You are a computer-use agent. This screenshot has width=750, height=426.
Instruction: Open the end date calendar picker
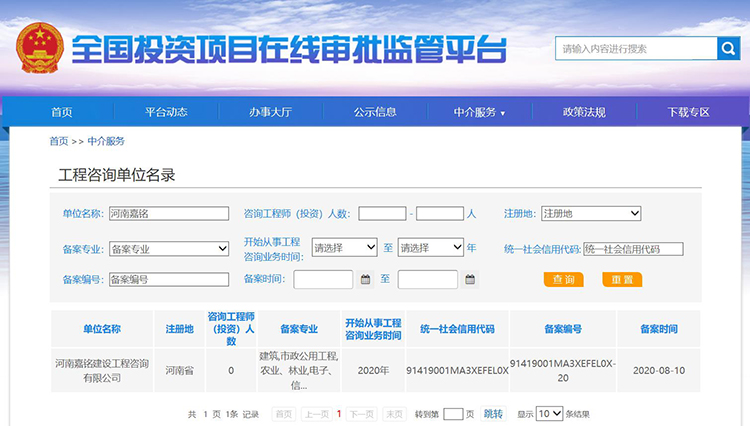point(470,279)
